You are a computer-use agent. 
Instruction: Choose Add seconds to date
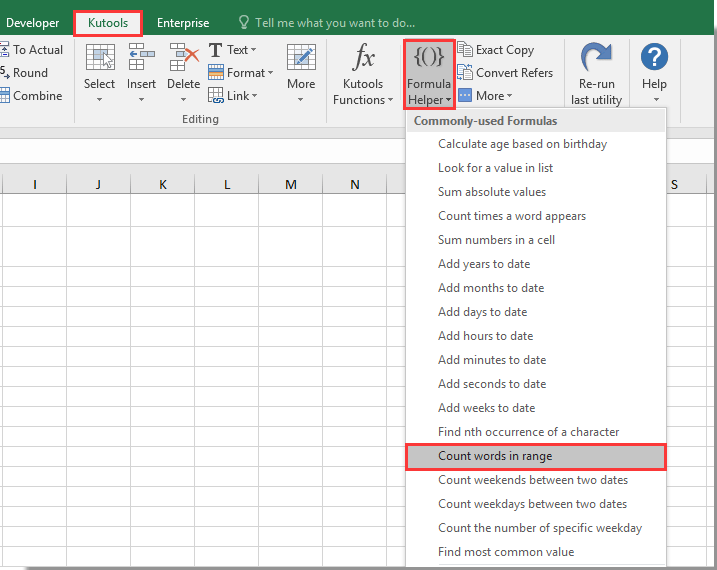tap(536, 384)
